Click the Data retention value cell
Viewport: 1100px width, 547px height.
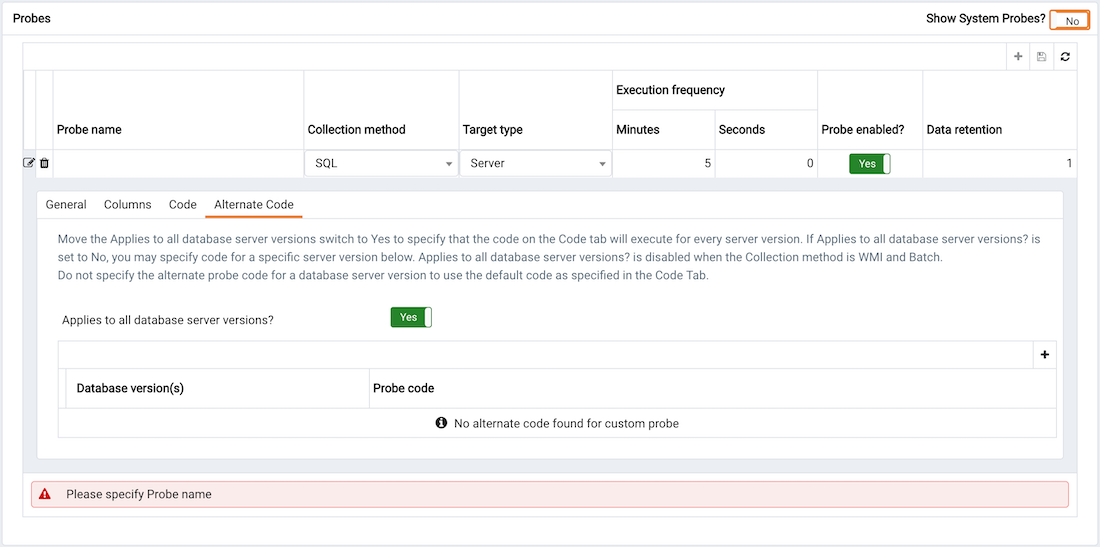coord(1000,163)
